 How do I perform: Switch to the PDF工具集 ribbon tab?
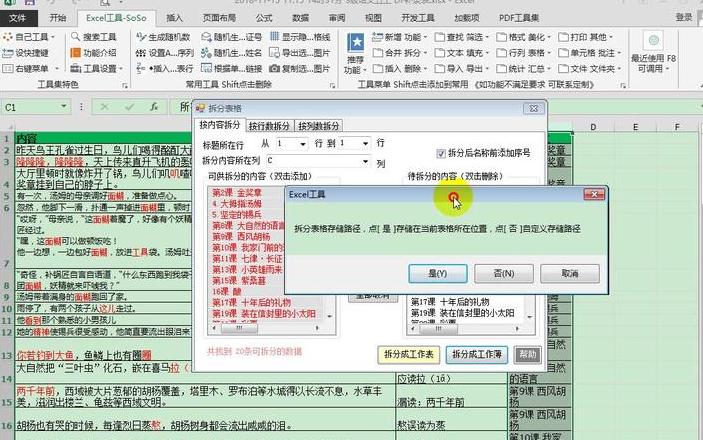[519, 18]
